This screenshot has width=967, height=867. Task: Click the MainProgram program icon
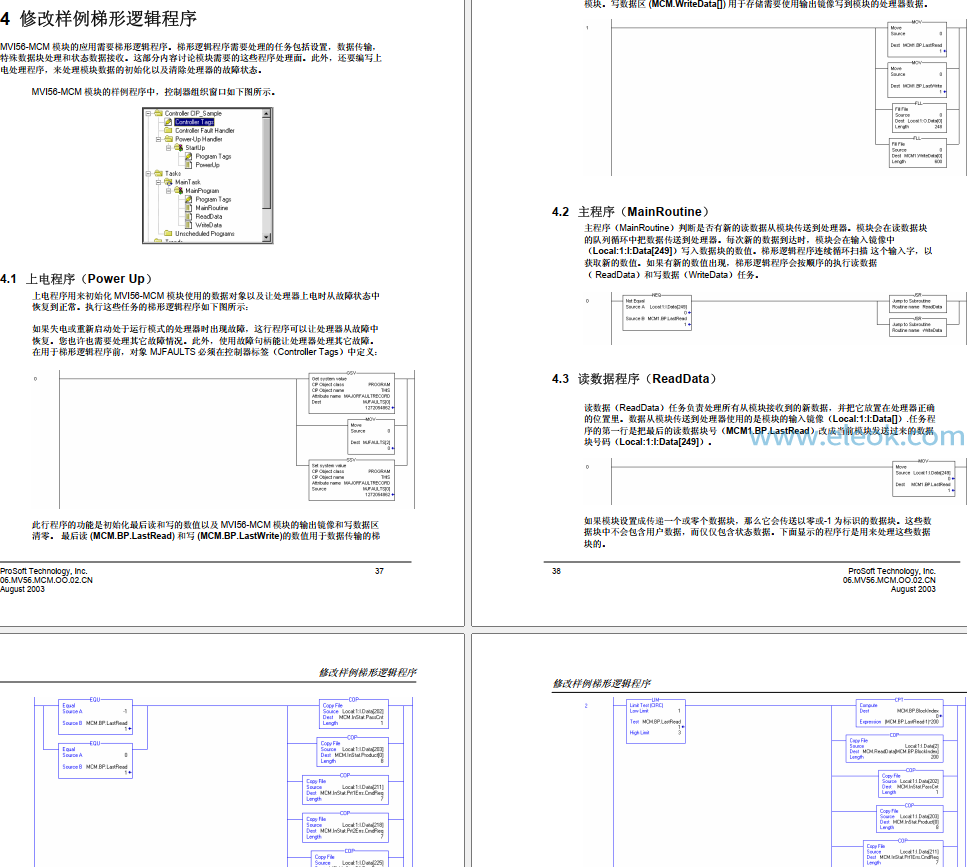[179, 191]
